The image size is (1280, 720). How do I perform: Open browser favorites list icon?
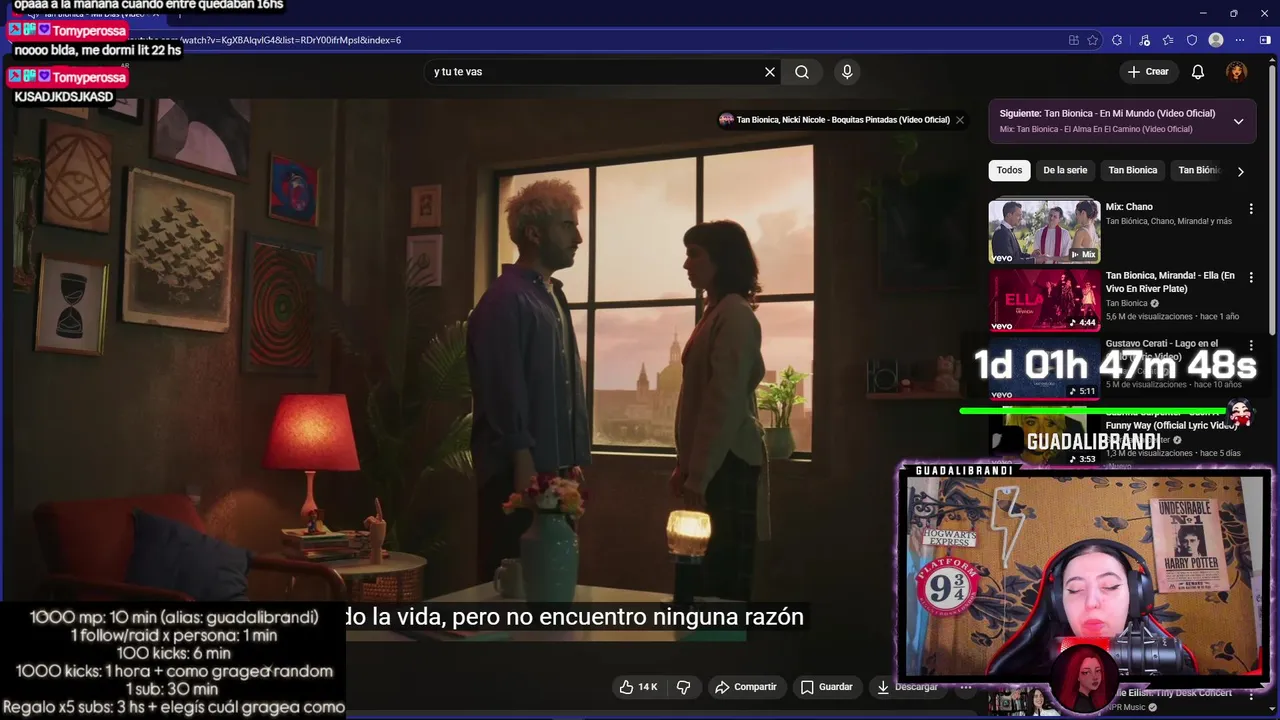[x=1168, y=40]
